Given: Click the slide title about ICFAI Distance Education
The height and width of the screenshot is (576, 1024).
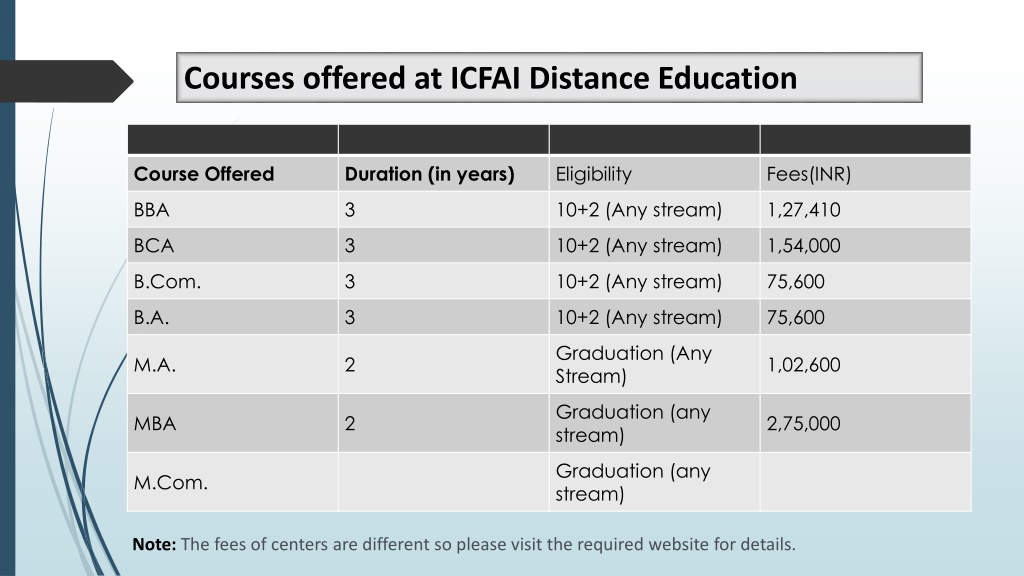Looking at the screenshot, I should pos(490,78).
